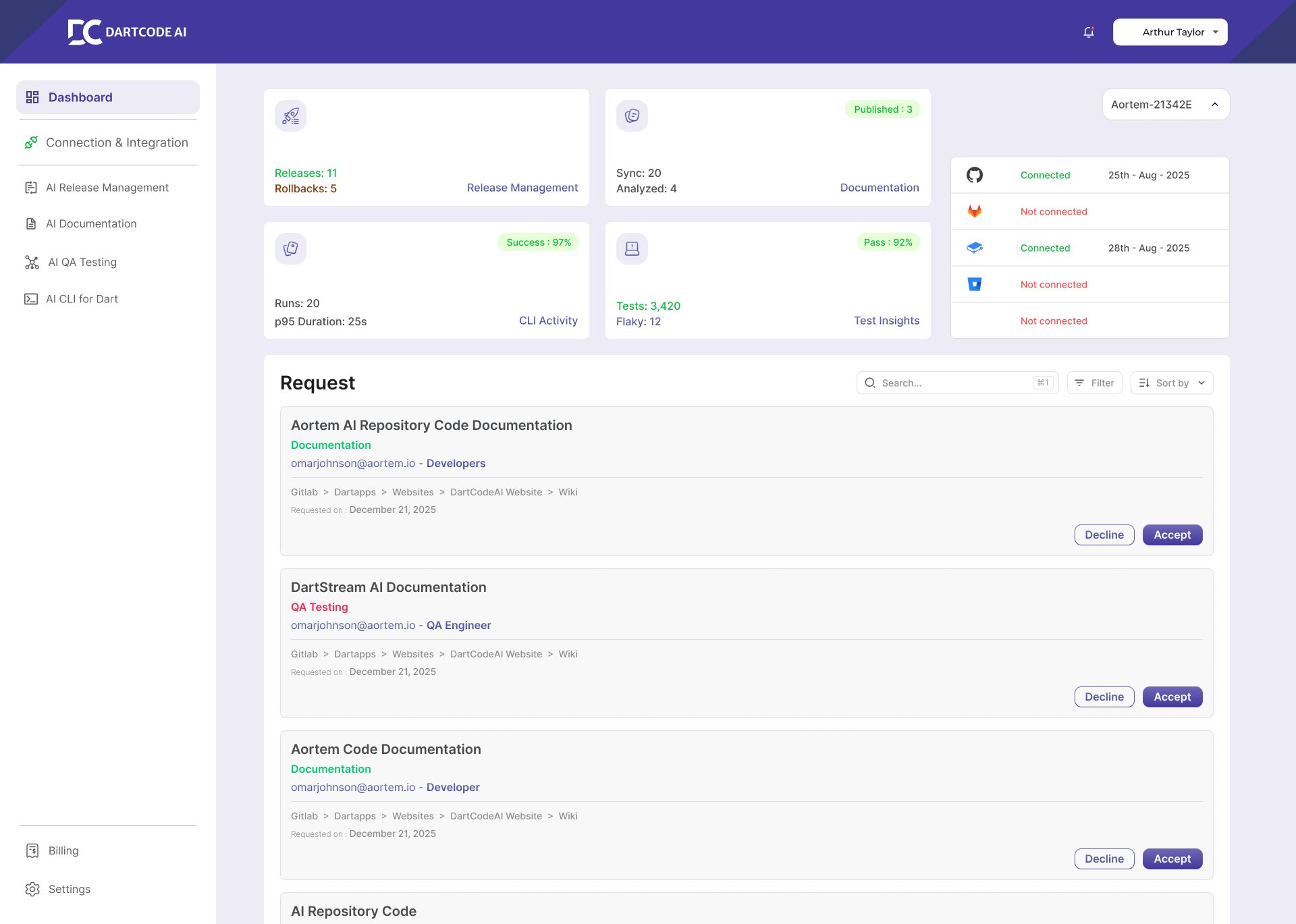1296x924 pixels.
Task: Follow the CLI Activity link
Action: pos(548,321)
